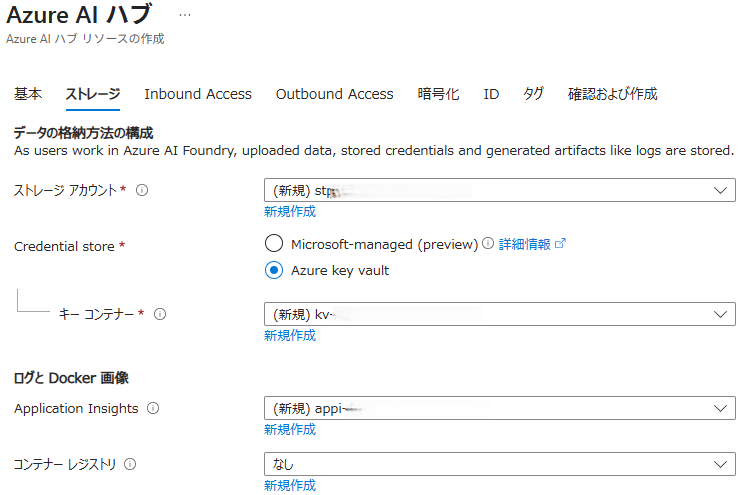Open the 暗号化 tab

tap(438, 94)
